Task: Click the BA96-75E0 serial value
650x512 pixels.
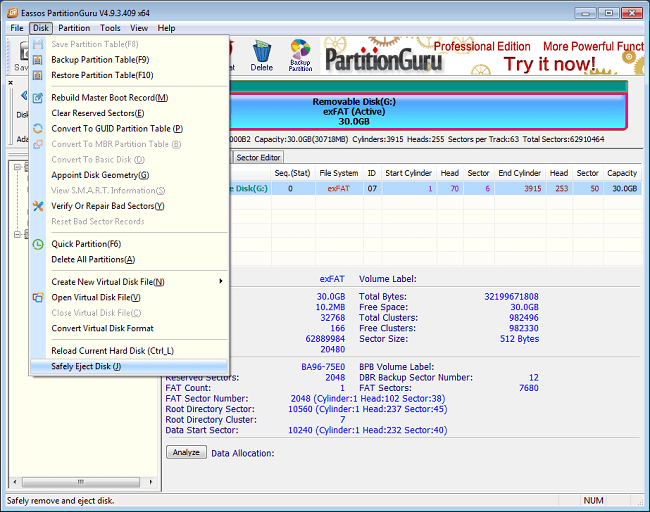Action: [323, 367]
